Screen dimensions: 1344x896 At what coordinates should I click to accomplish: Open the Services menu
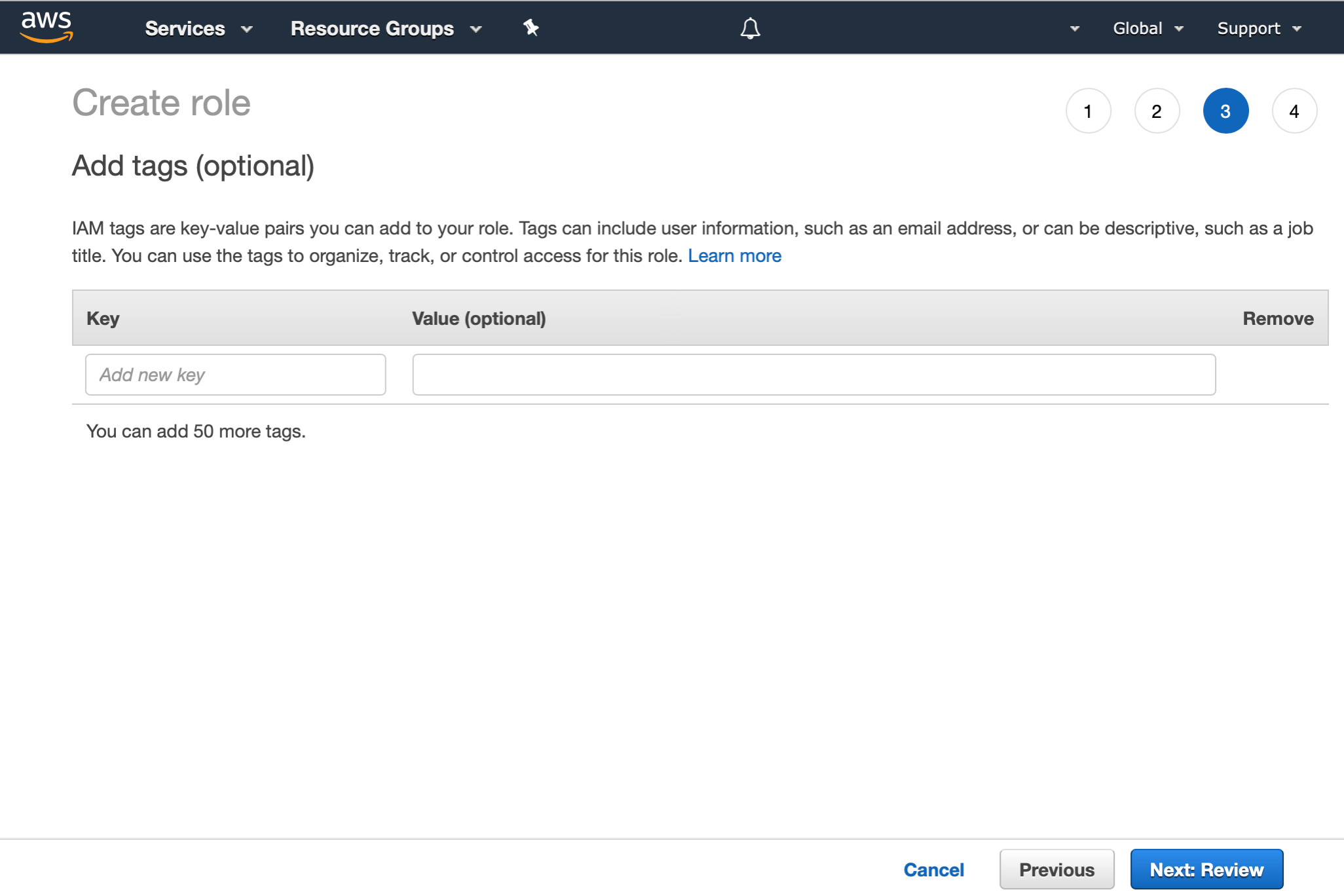(x=185, y=28)
